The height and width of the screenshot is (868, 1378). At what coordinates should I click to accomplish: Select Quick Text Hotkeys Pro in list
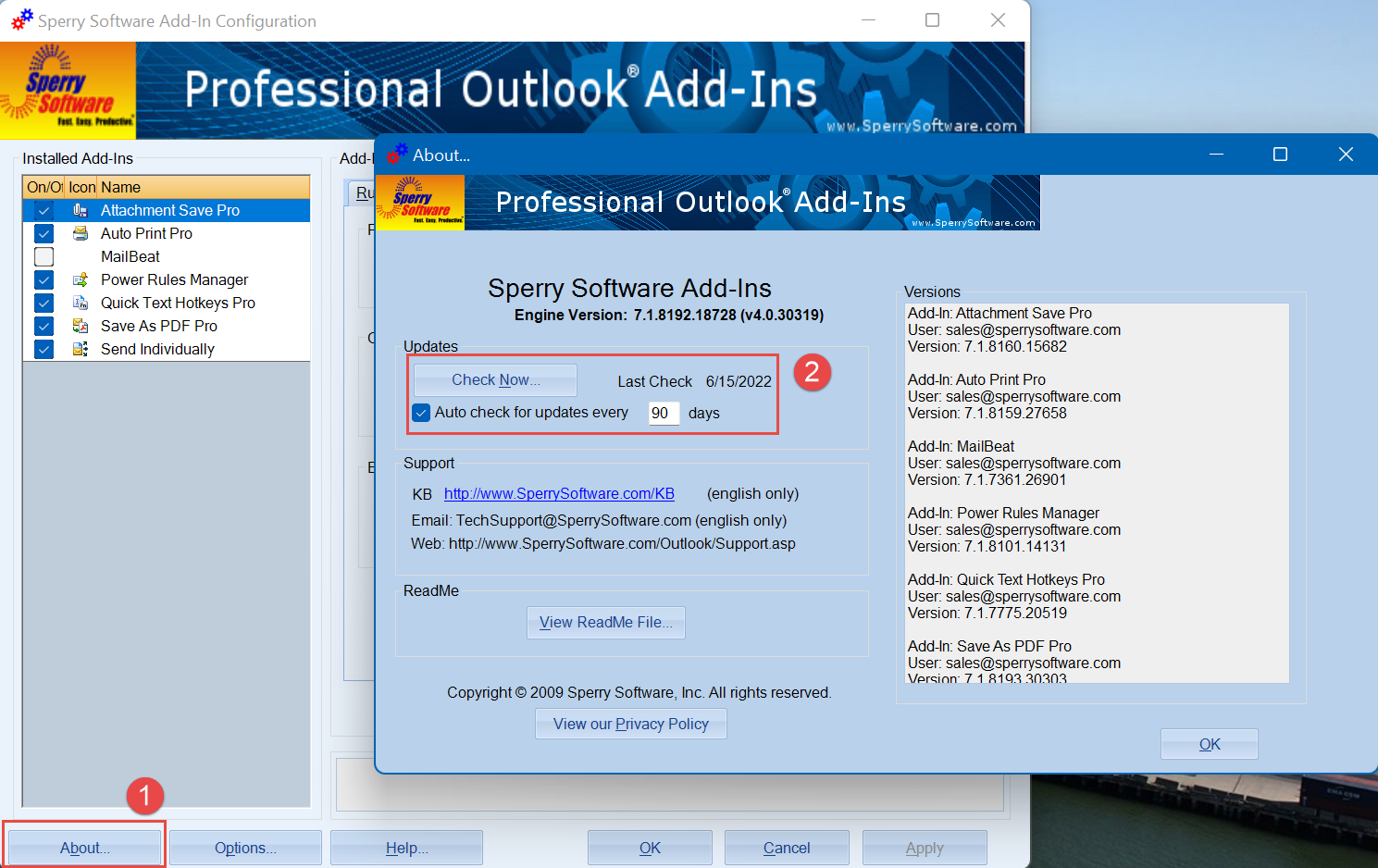167,303
